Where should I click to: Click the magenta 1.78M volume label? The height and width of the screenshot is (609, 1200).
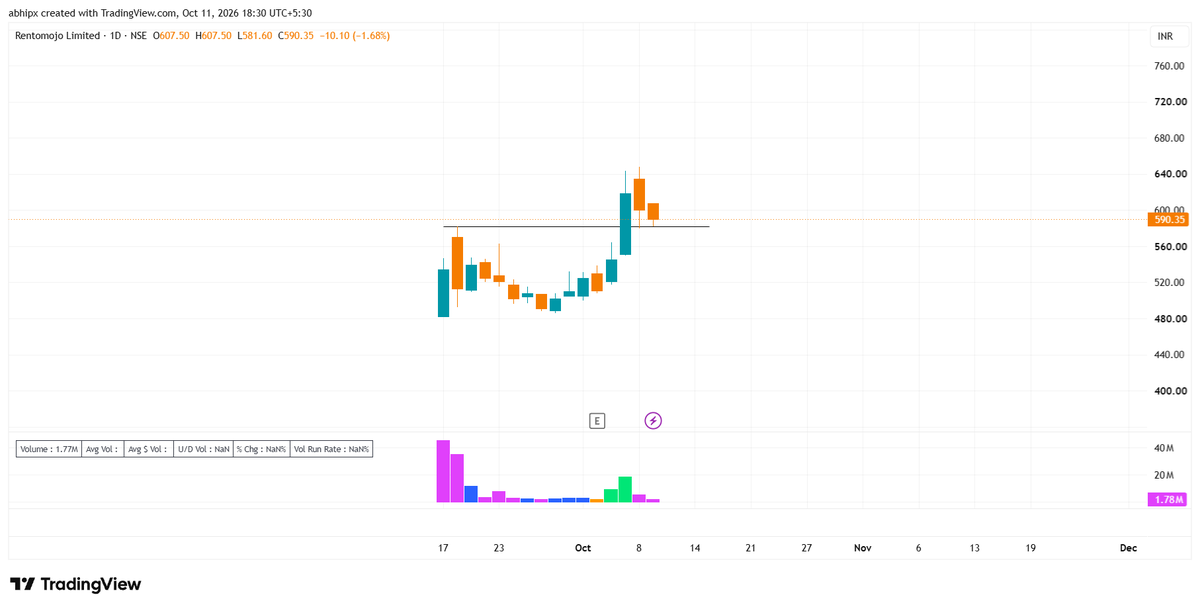tap(1168, 499)
